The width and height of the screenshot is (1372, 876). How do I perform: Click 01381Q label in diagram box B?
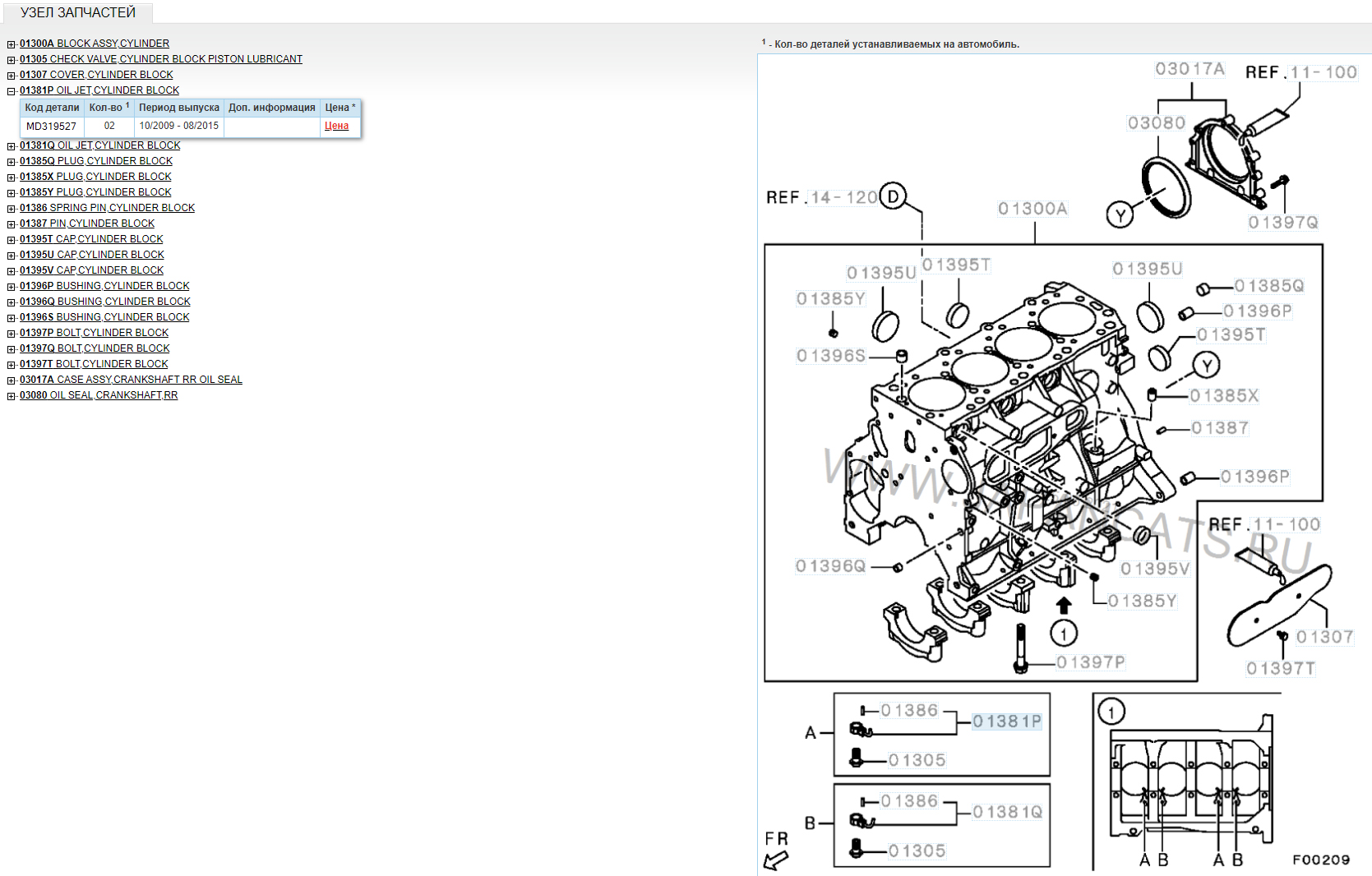point(1007,812)
